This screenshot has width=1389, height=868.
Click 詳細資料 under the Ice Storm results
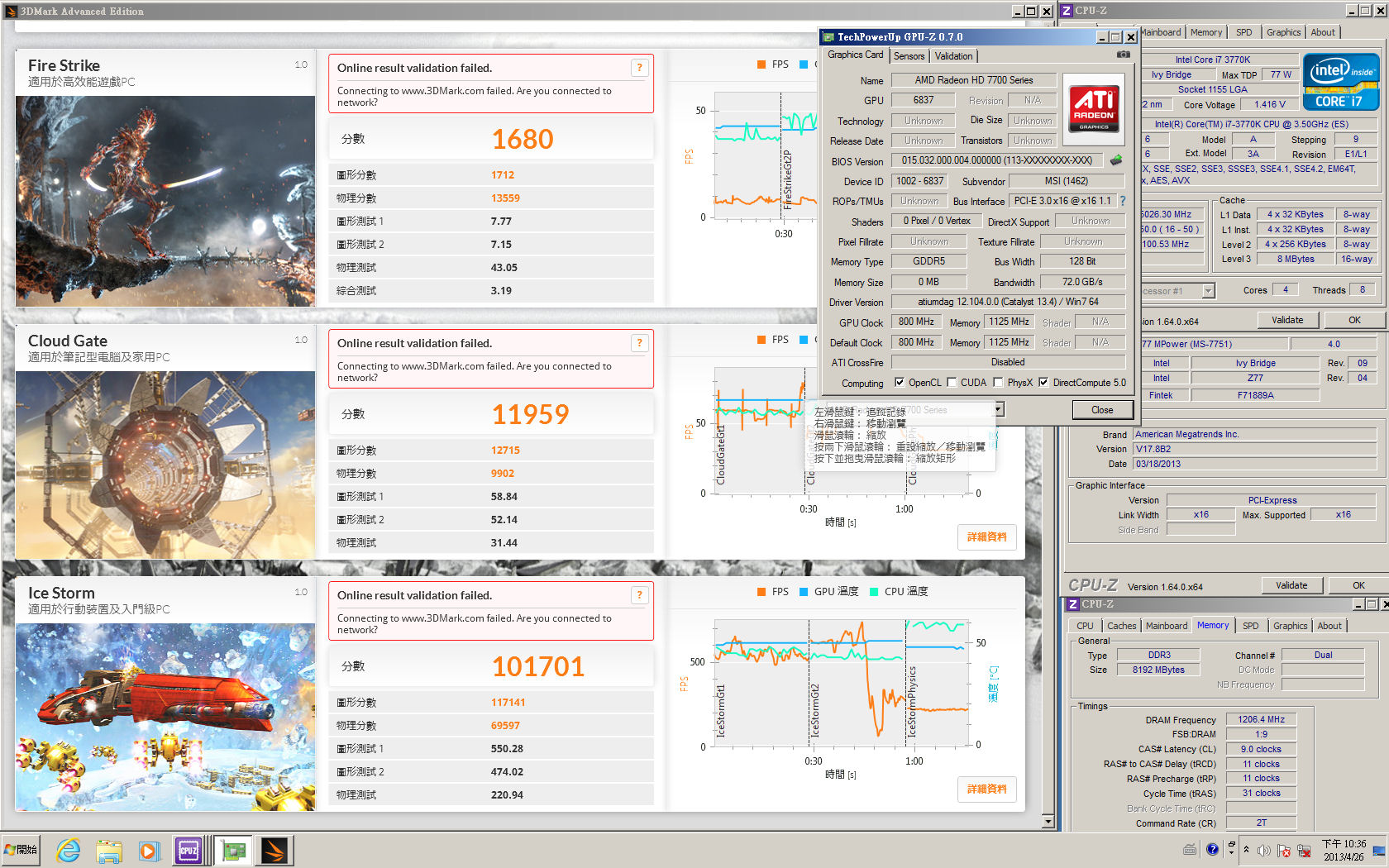[x=987, y=789]
